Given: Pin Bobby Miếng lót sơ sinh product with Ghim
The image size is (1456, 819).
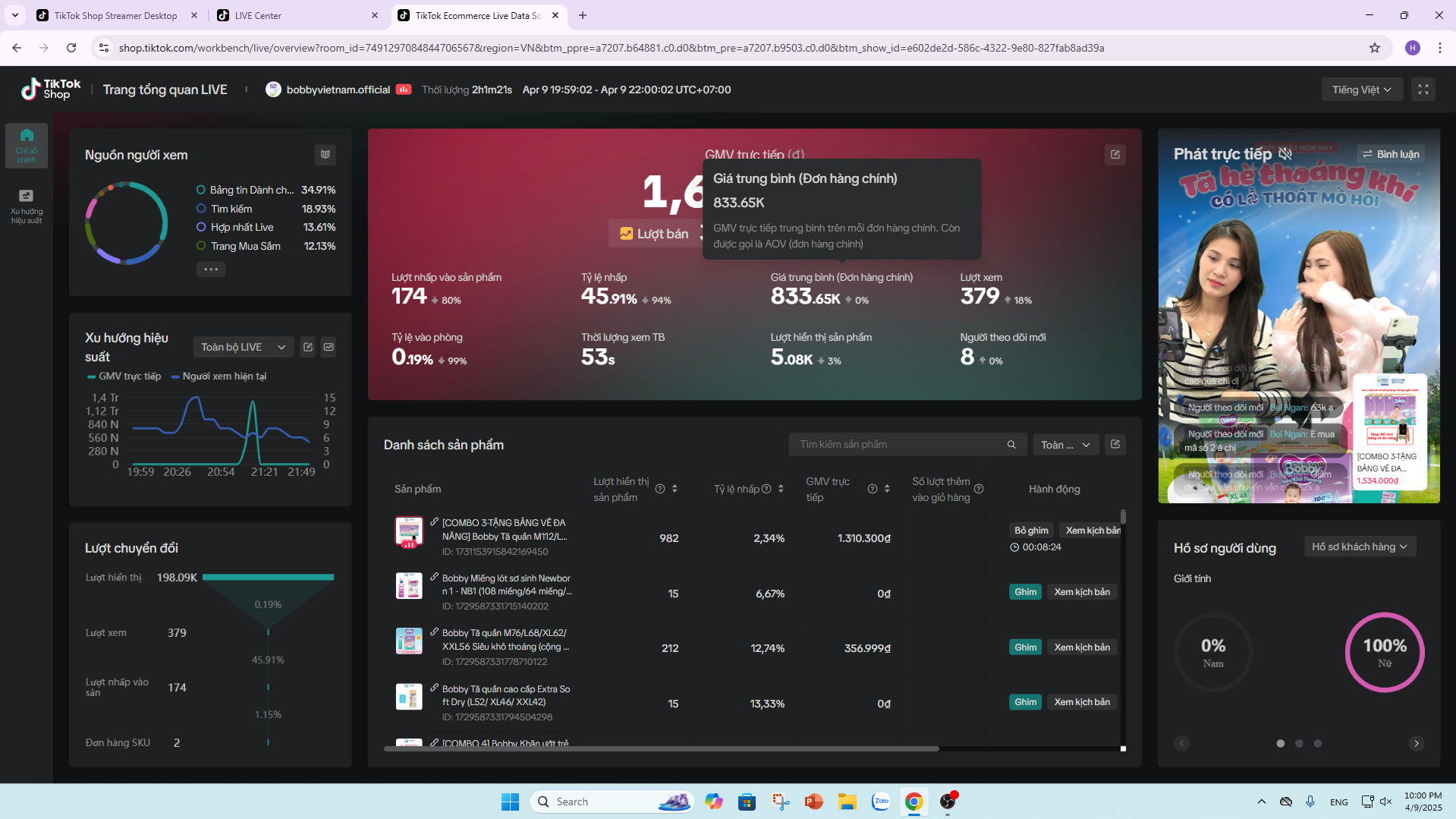Looking at the screenshot, I should [x=1025, y=592].
